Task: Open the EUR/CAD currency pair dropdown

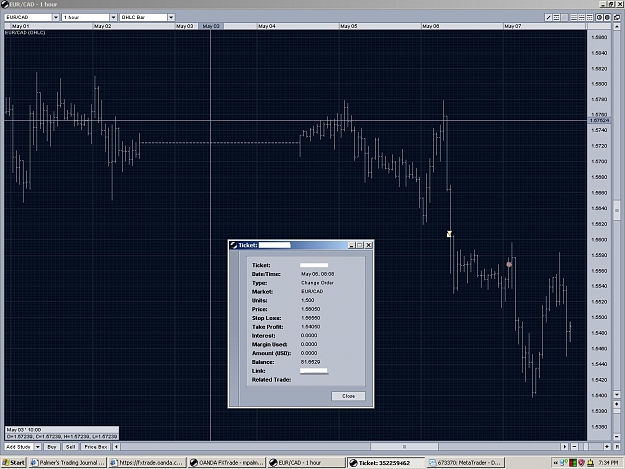Action: pos(55,17)
